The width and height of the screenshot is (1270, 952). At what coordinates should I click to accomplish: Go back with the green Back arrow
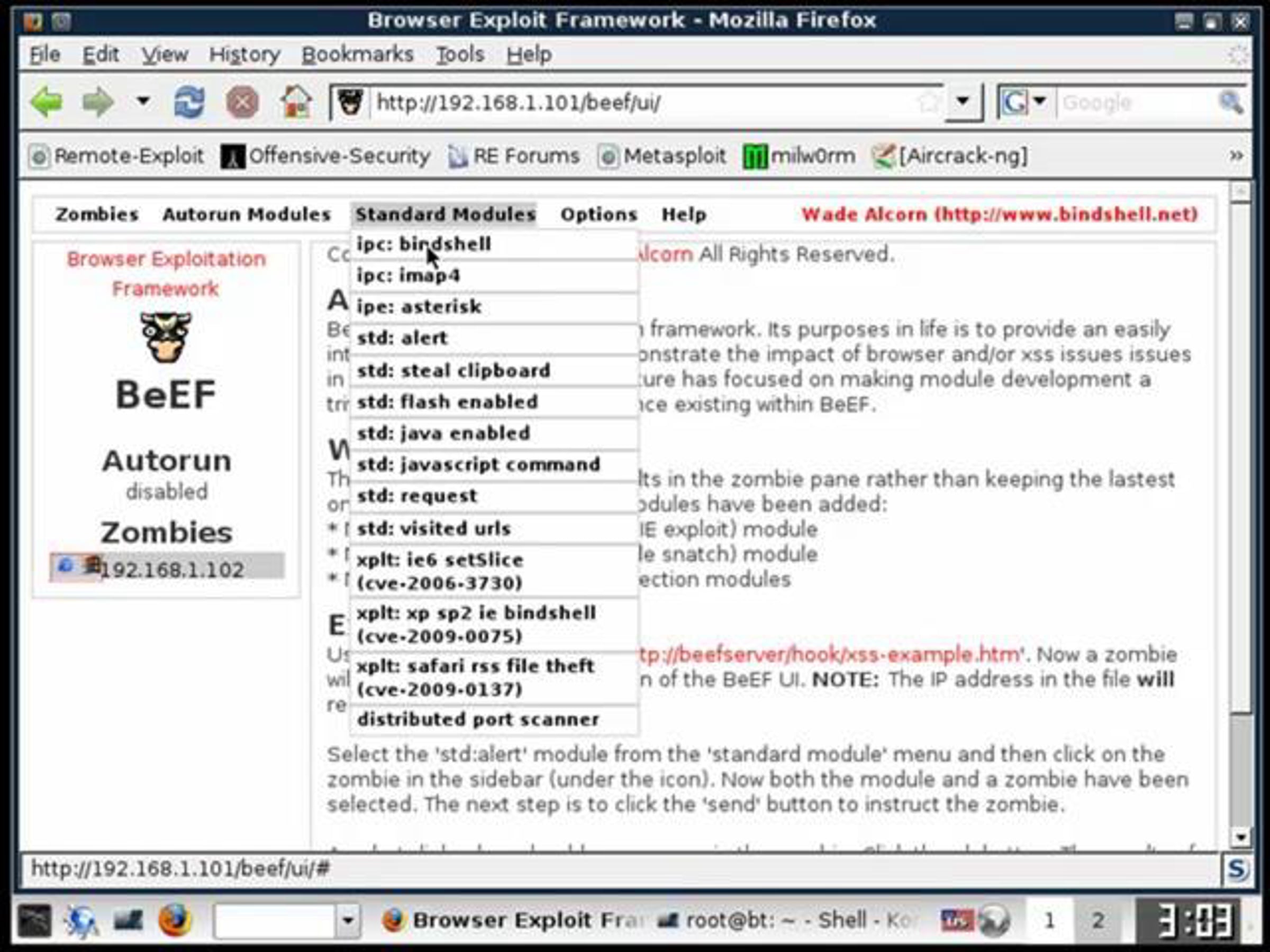coord(47,103)
